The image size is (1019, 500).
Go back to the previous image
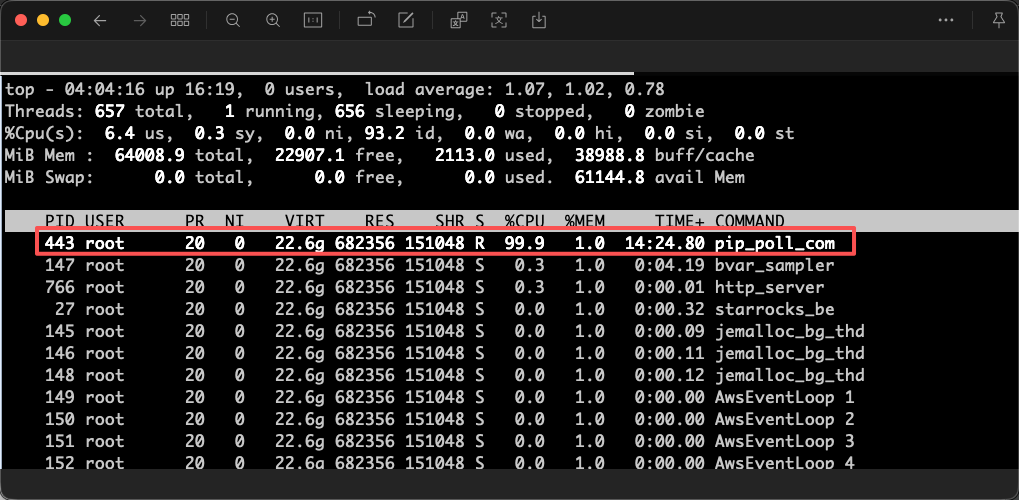pos(99,20)
